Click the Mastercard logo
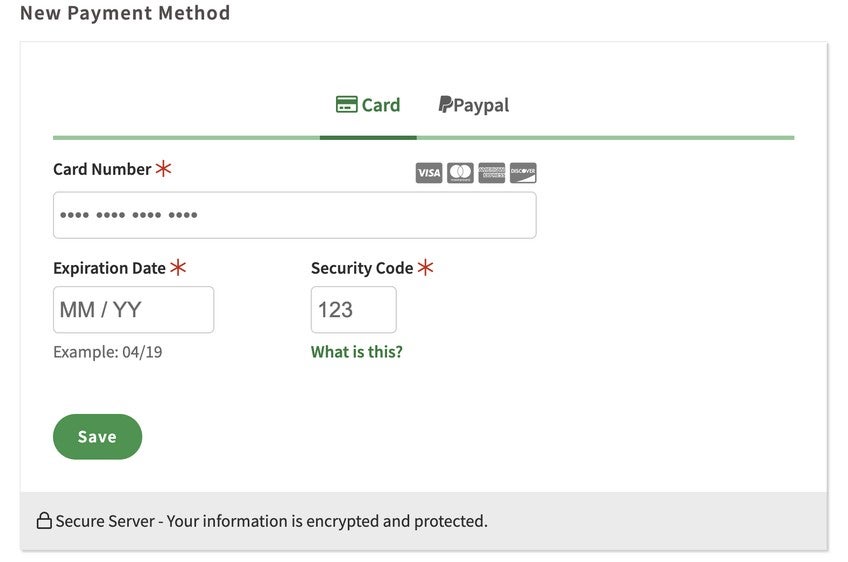Viewport: 848px width, 562px height. point(460,173)
